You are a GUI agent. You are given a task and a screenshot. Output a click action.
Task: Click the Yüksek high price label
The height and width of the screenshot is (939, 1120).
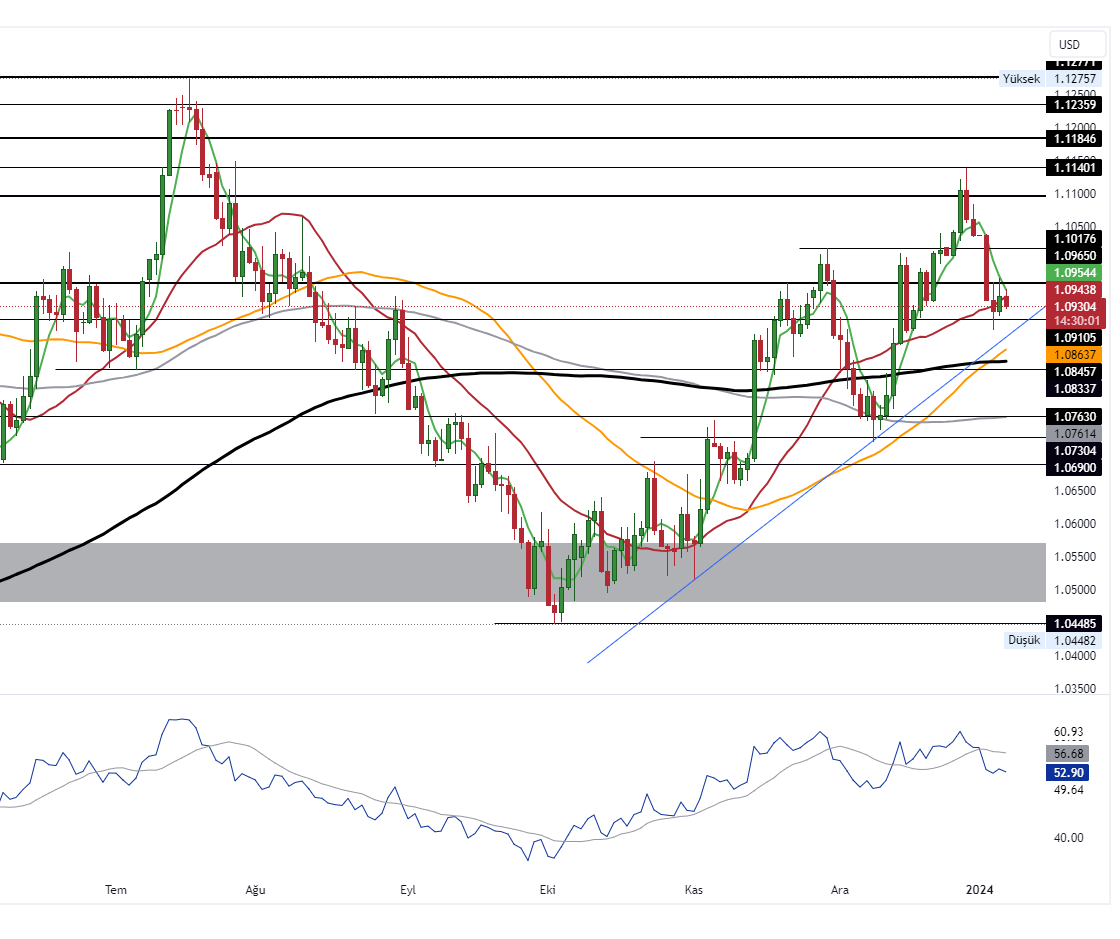pos(1022,79)
